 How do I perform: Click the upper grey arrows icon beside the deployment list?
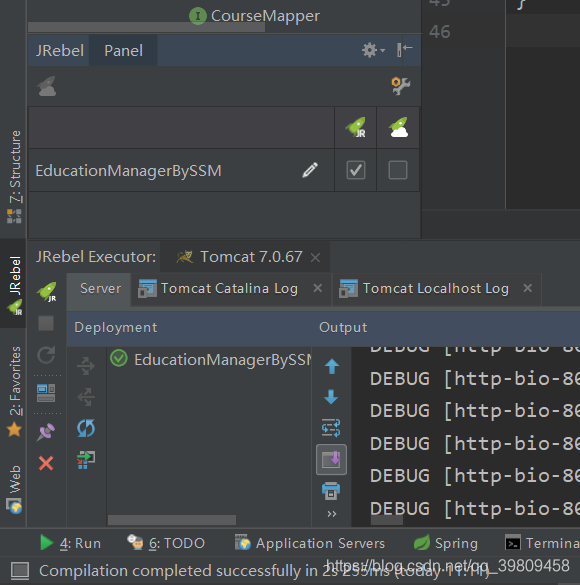[86, 366]
